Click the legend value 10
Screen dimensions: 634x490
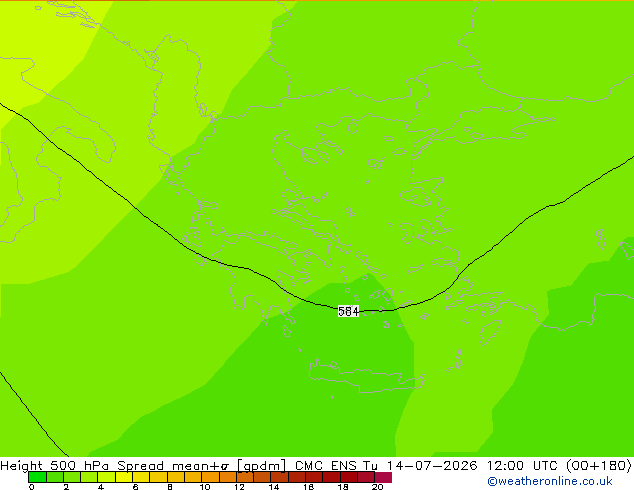click(x=205, y=487)
